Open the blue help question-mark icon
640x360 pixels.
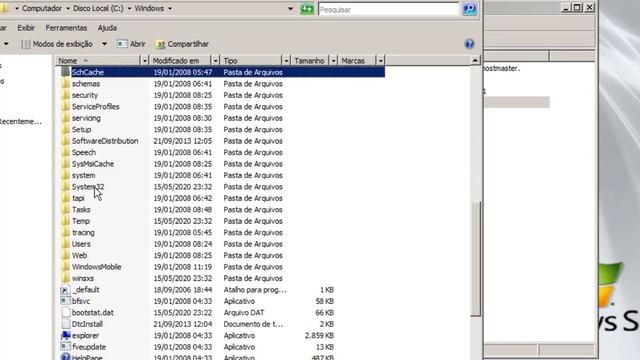[469, 44]
